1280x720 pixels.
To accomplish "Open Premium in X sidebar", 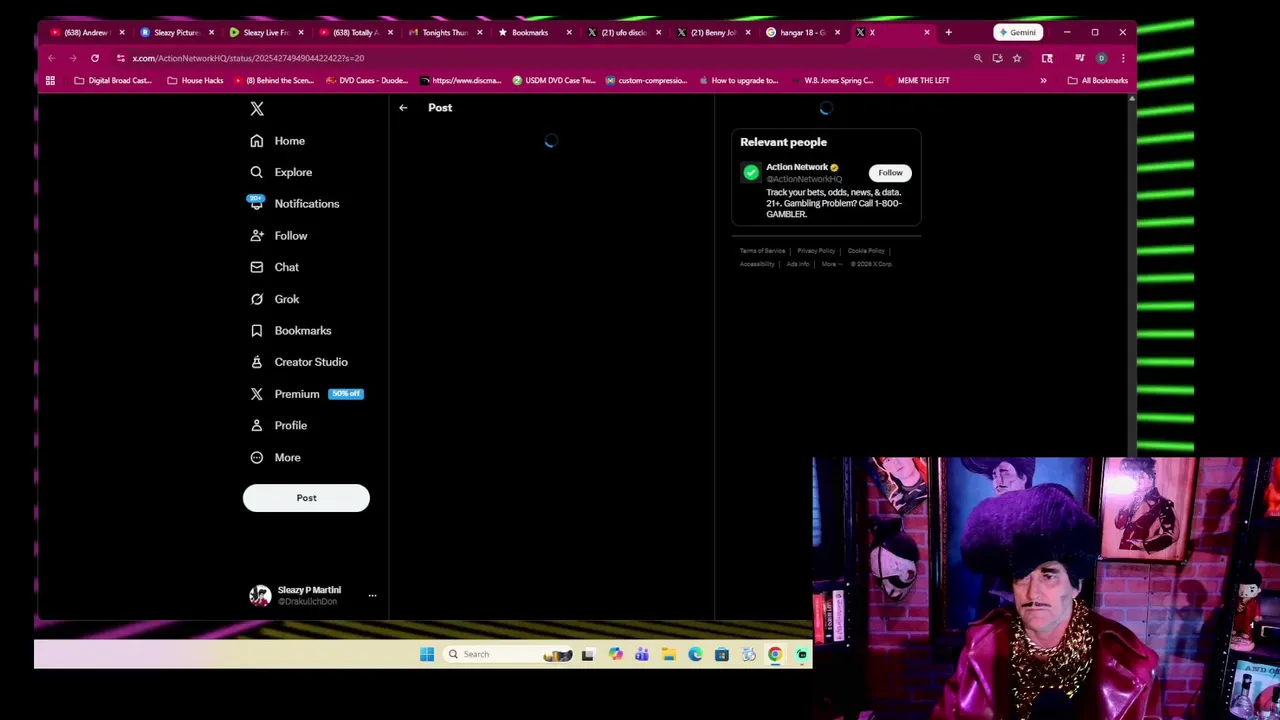I will tap(306, 394).
